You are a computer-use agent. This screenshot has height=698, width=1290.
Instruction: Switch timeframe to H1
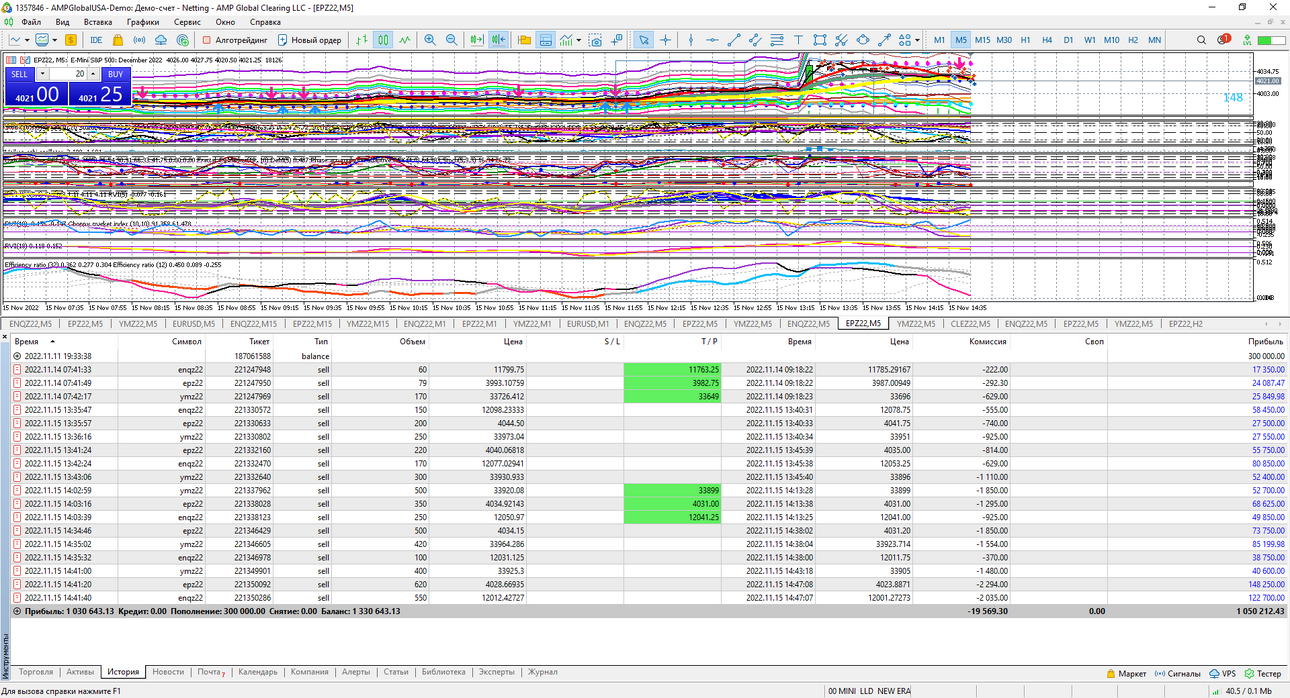1025,40
